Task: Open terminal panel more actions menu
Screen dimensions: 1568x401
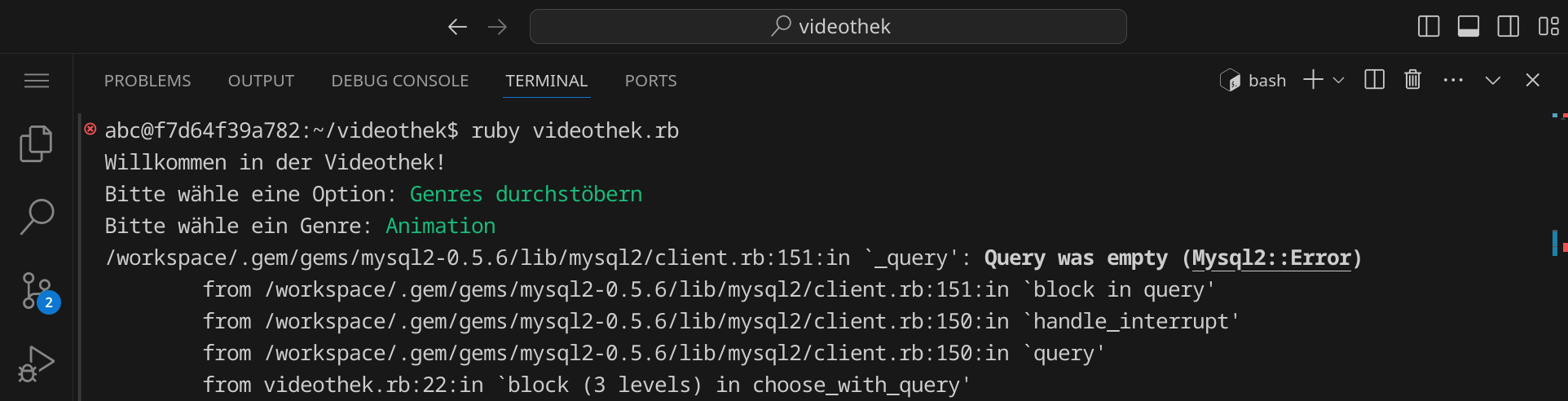Action: pos(1452,80)
